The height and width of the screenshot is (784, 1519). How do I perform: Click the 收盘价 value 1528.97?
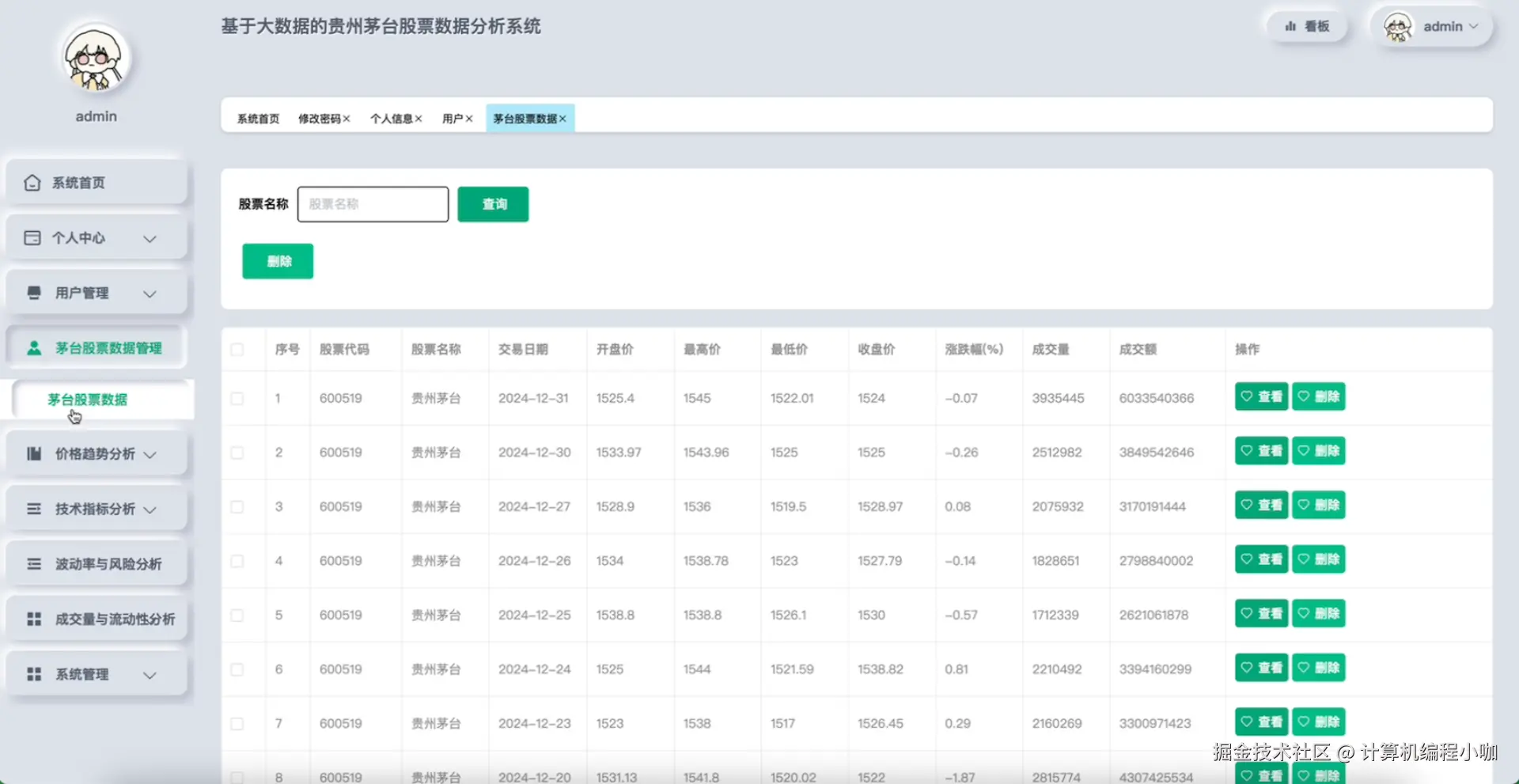click(880, 506)
